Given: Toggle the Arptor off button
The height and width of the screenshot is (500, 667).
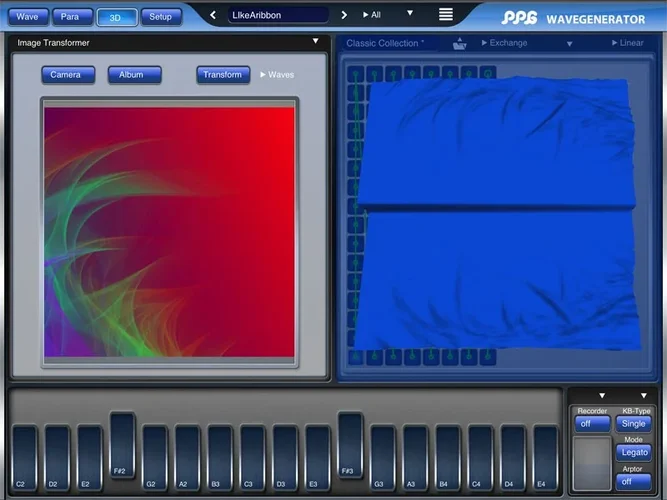Looking at the screenshot, I should [634, 482].
